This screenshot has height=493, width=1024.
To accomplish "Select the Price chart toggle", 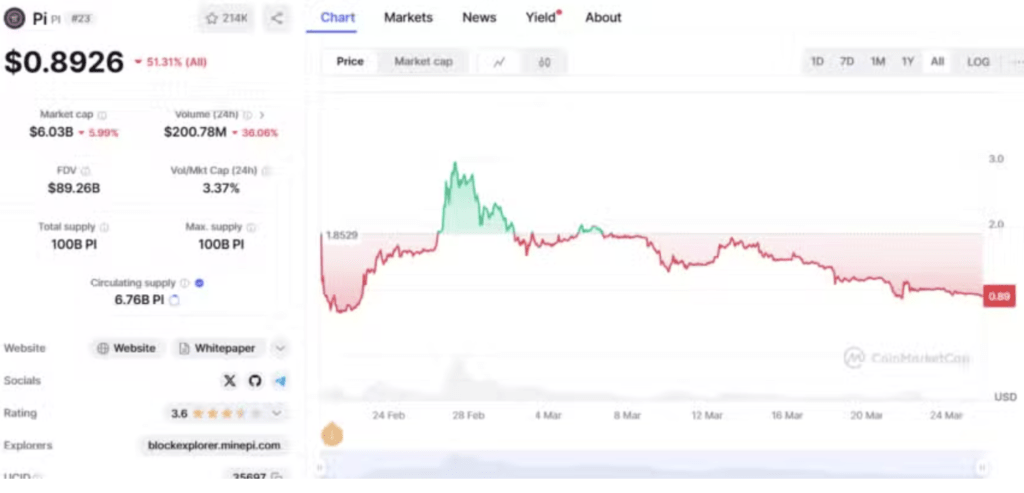I will pos(349,61).
